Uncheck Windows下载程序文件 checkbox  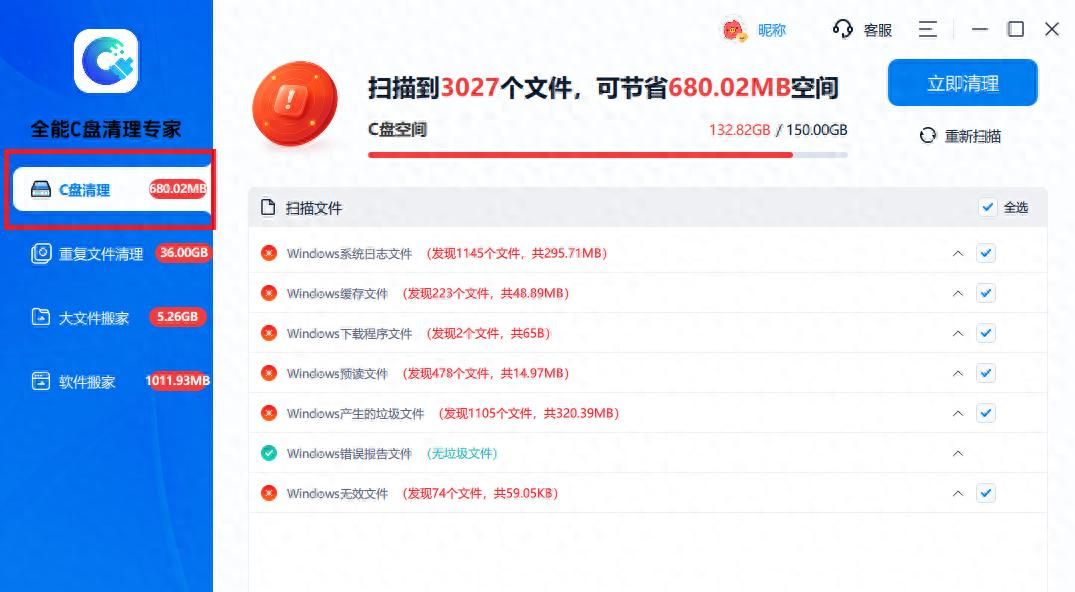[x=986, y=333]
